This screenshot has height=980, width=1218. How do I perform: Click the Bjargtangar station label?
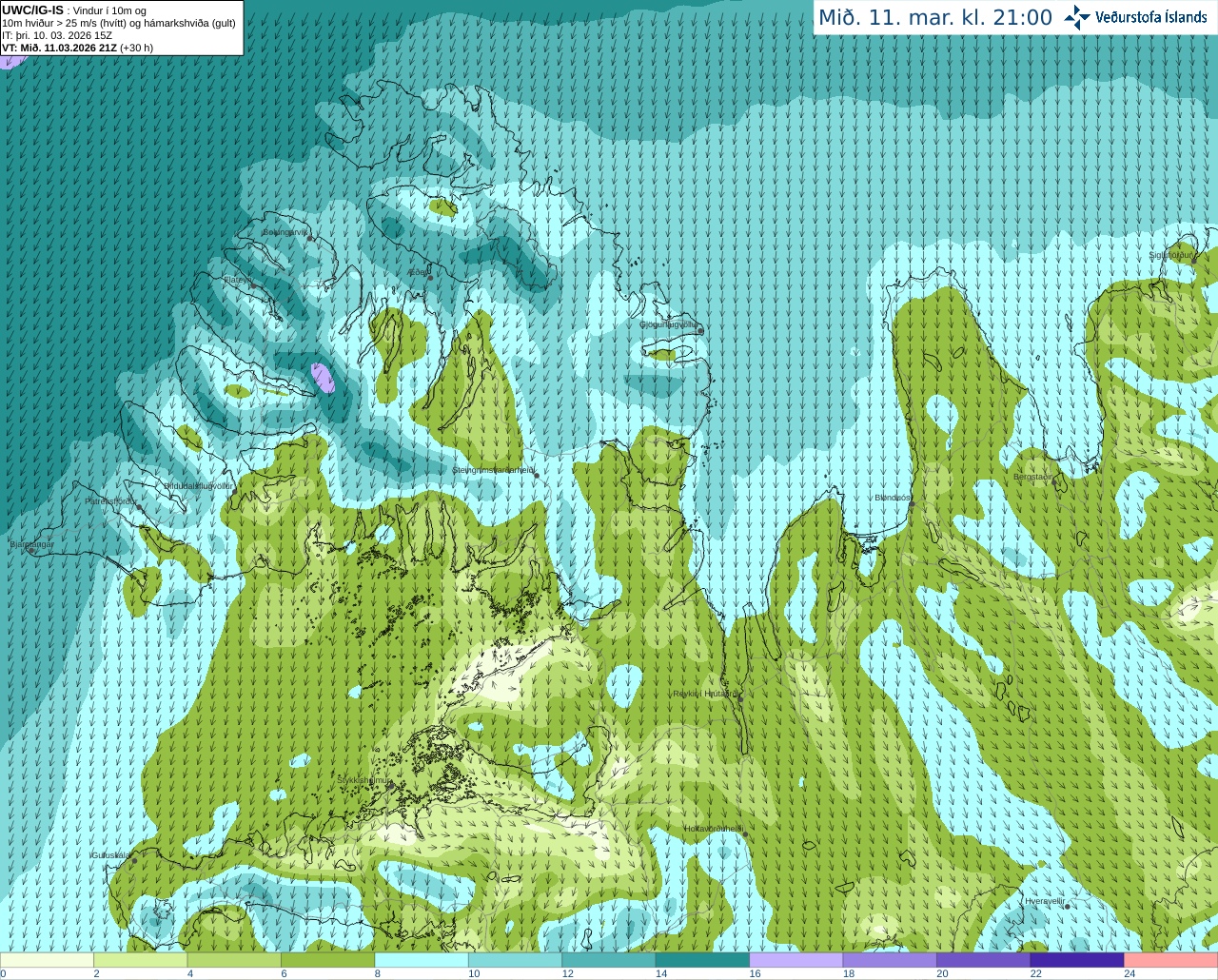31,544
